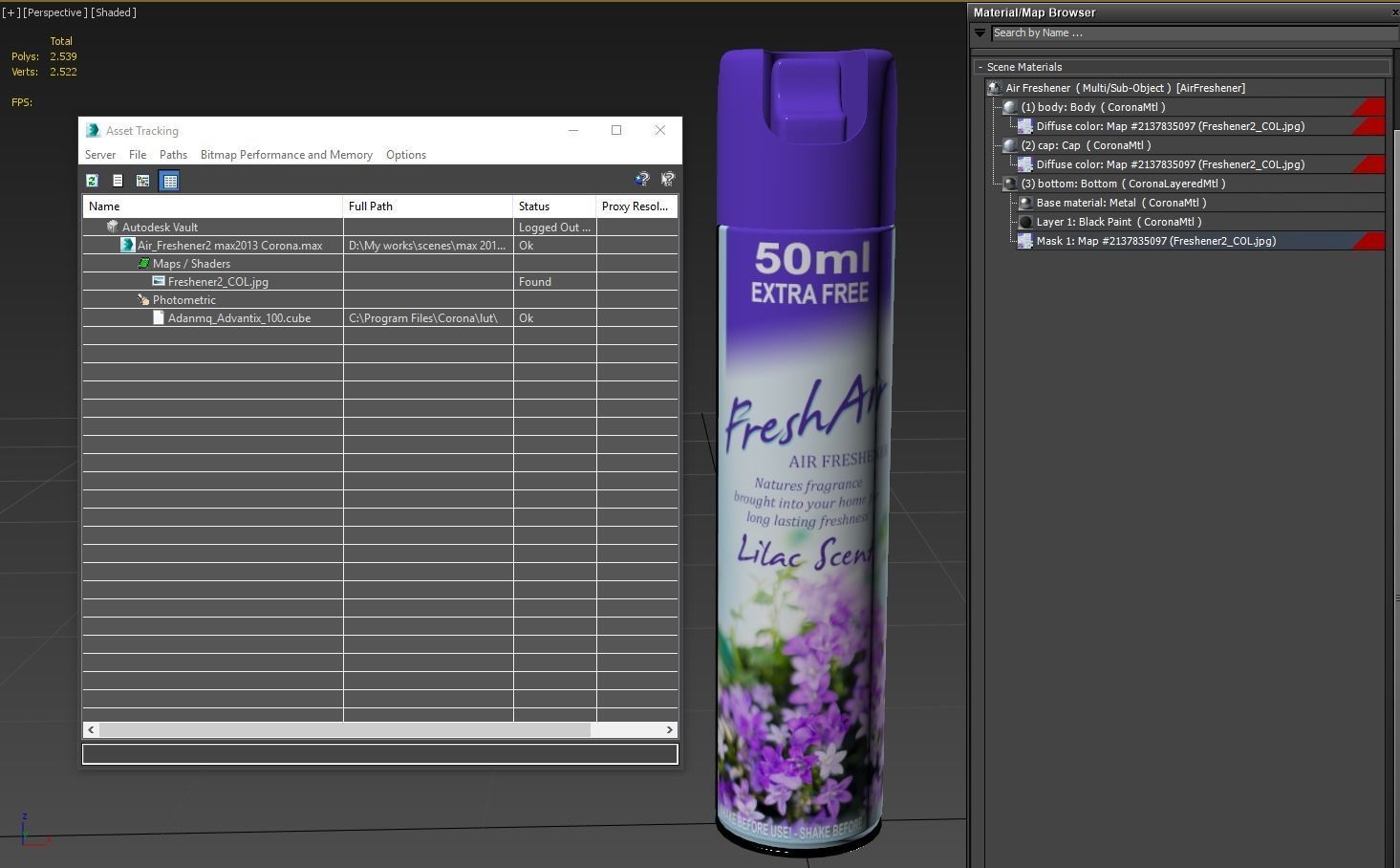Image resolution: width=1400 pixels, height=868 pixels.
Task: Click the body material sphere icon
Action: (x=1010, y=107)
